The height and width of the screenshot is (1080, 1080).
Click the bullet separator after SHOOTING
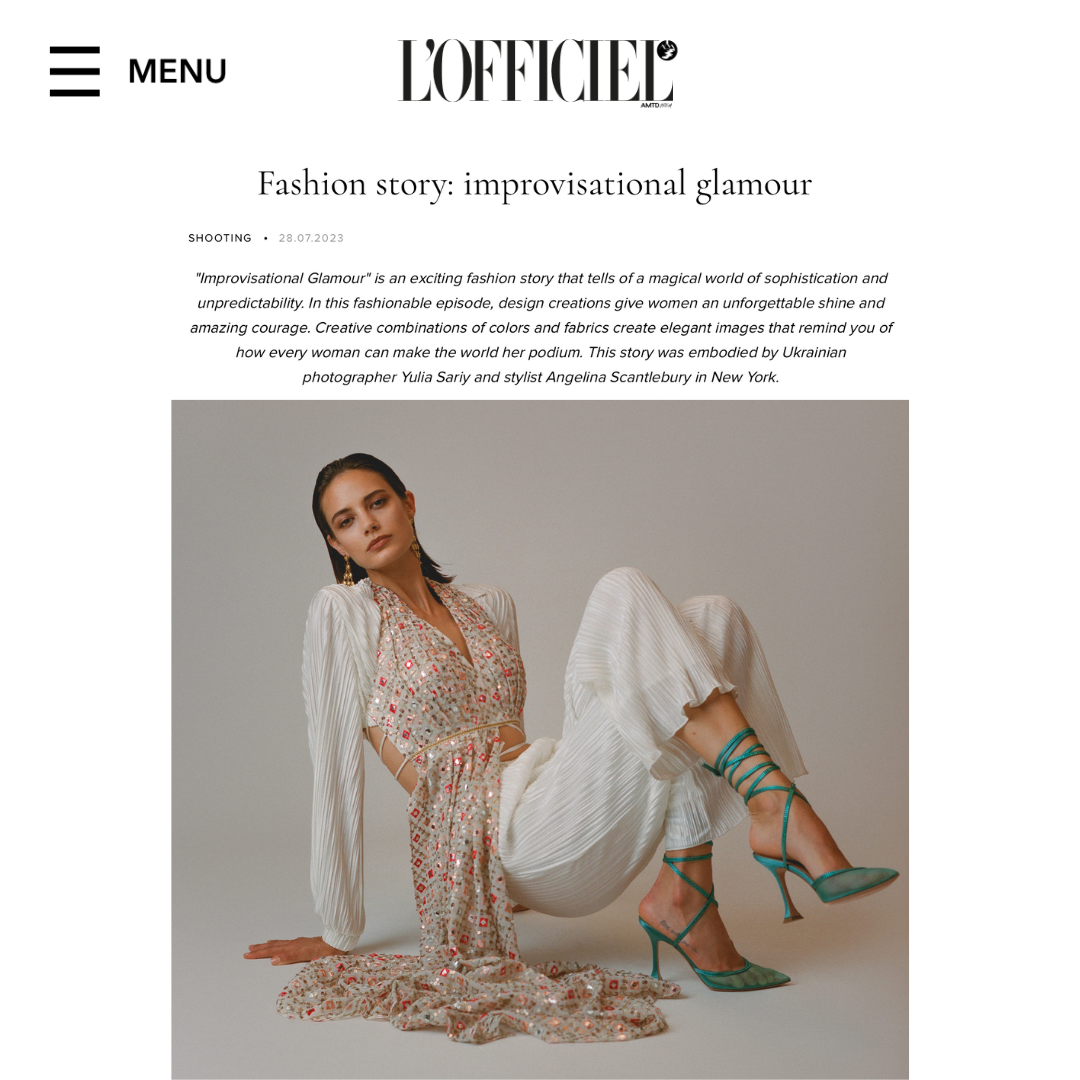pos(265,238)
